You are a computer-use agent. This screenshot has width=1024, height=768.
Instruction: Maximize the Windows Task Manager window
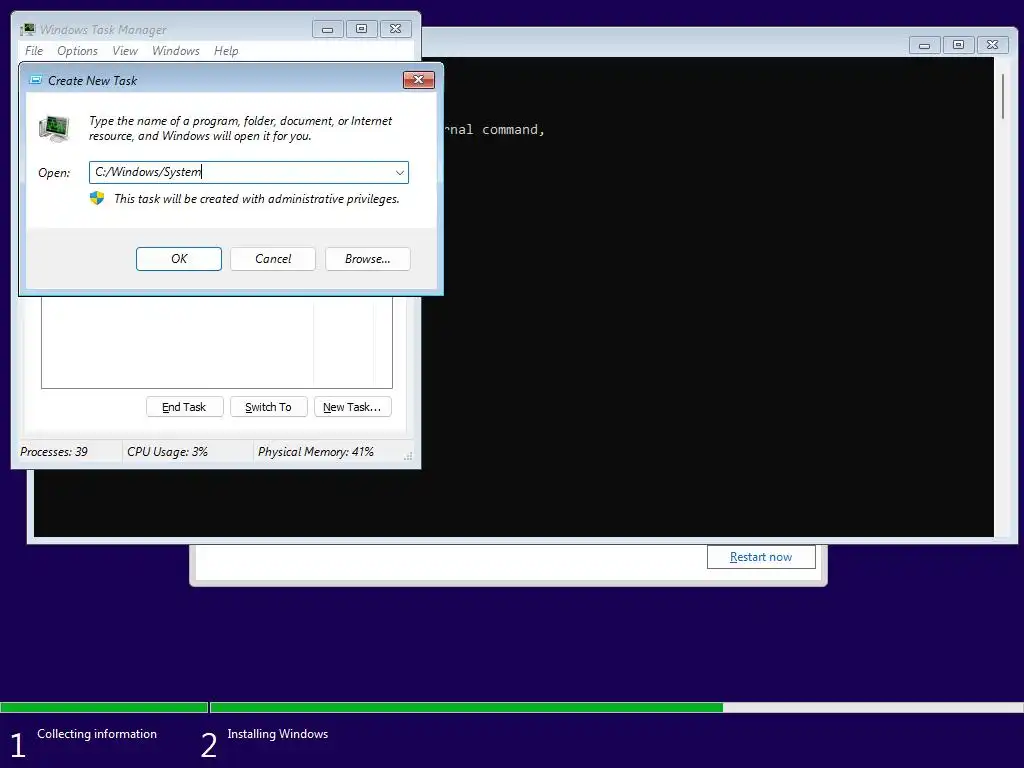tap(361, 29)
